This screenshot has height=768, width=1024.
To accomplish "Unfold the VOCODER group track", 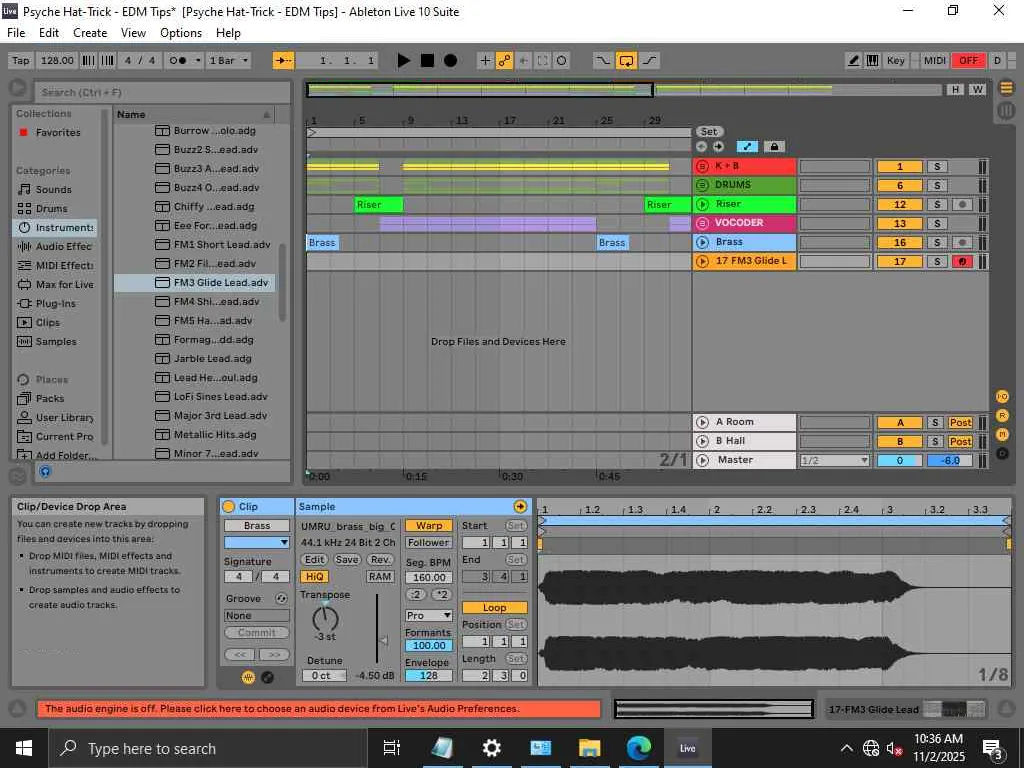I will [x=702, y=223].
